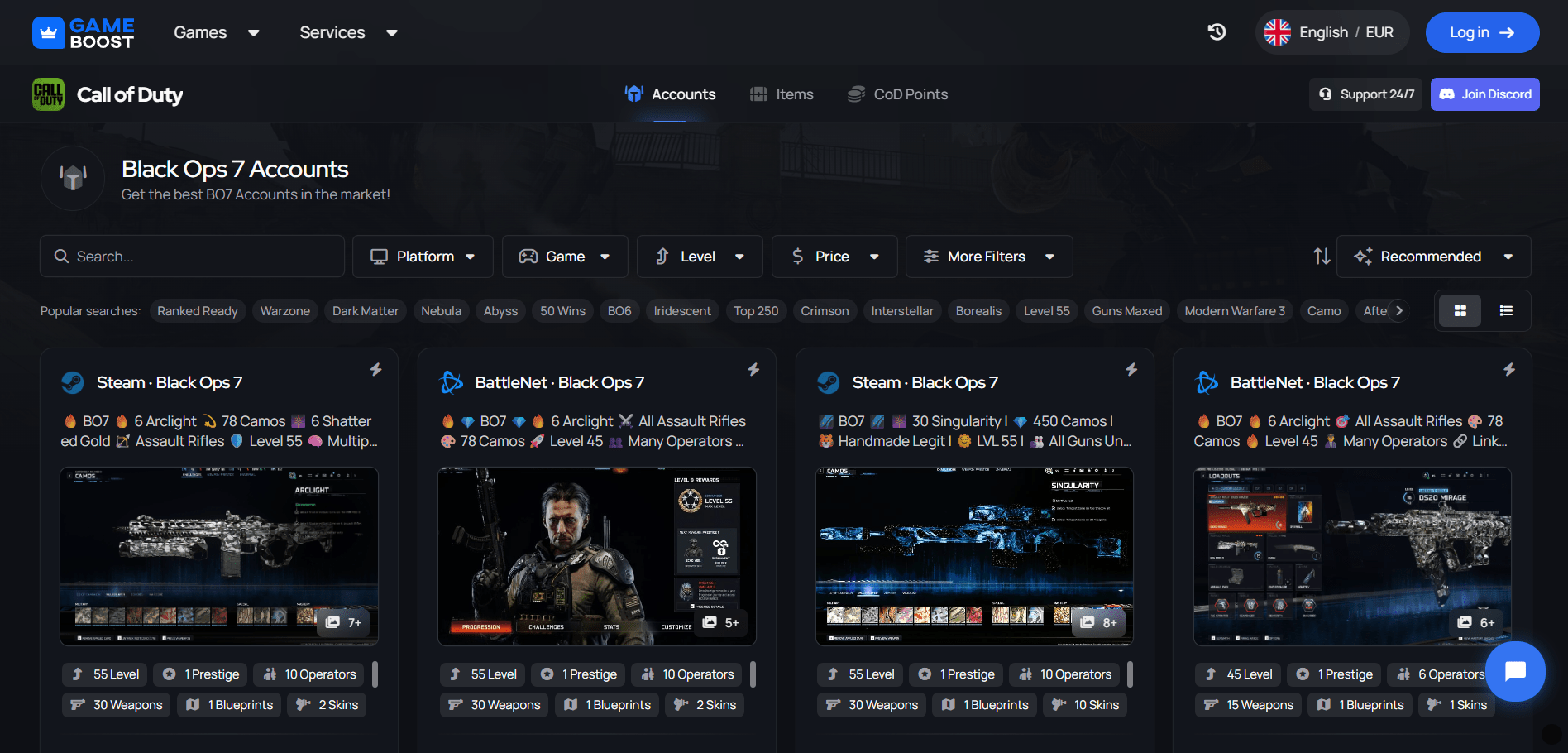Open the Items tab
The image size is (1568, 753).
(782, 94)
